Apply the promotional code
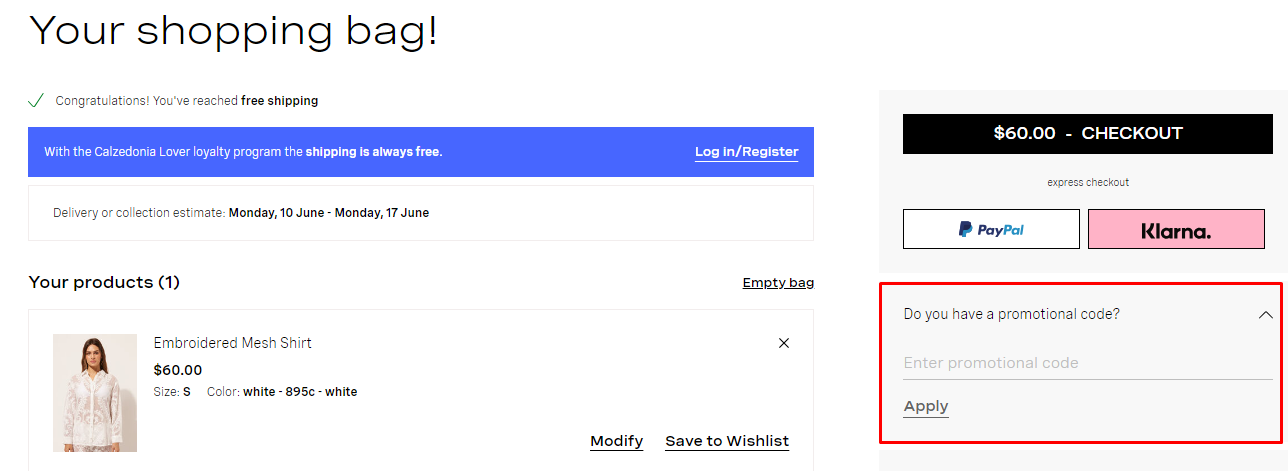The image size is (1288, 471). coord(926,406)
